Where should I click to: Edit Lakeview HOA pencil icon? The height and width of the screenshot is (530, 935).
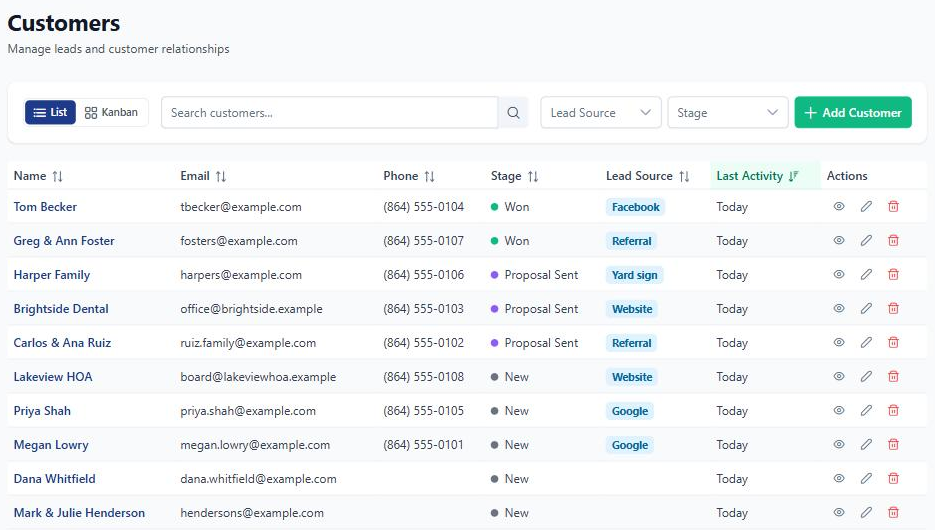(x=866, y=376)
